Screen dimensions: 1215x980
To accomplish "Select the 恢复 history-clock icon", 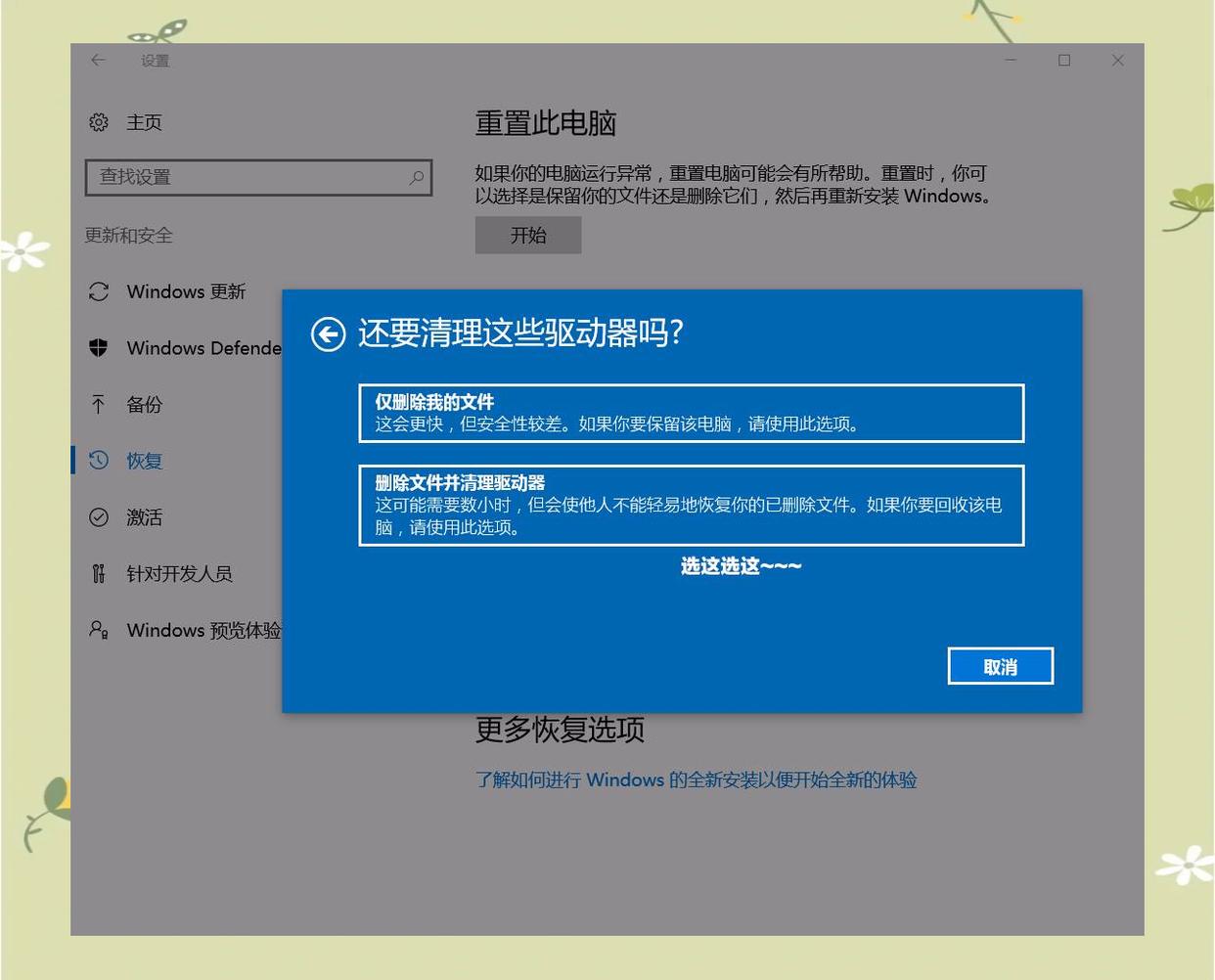I will (98, 460).
